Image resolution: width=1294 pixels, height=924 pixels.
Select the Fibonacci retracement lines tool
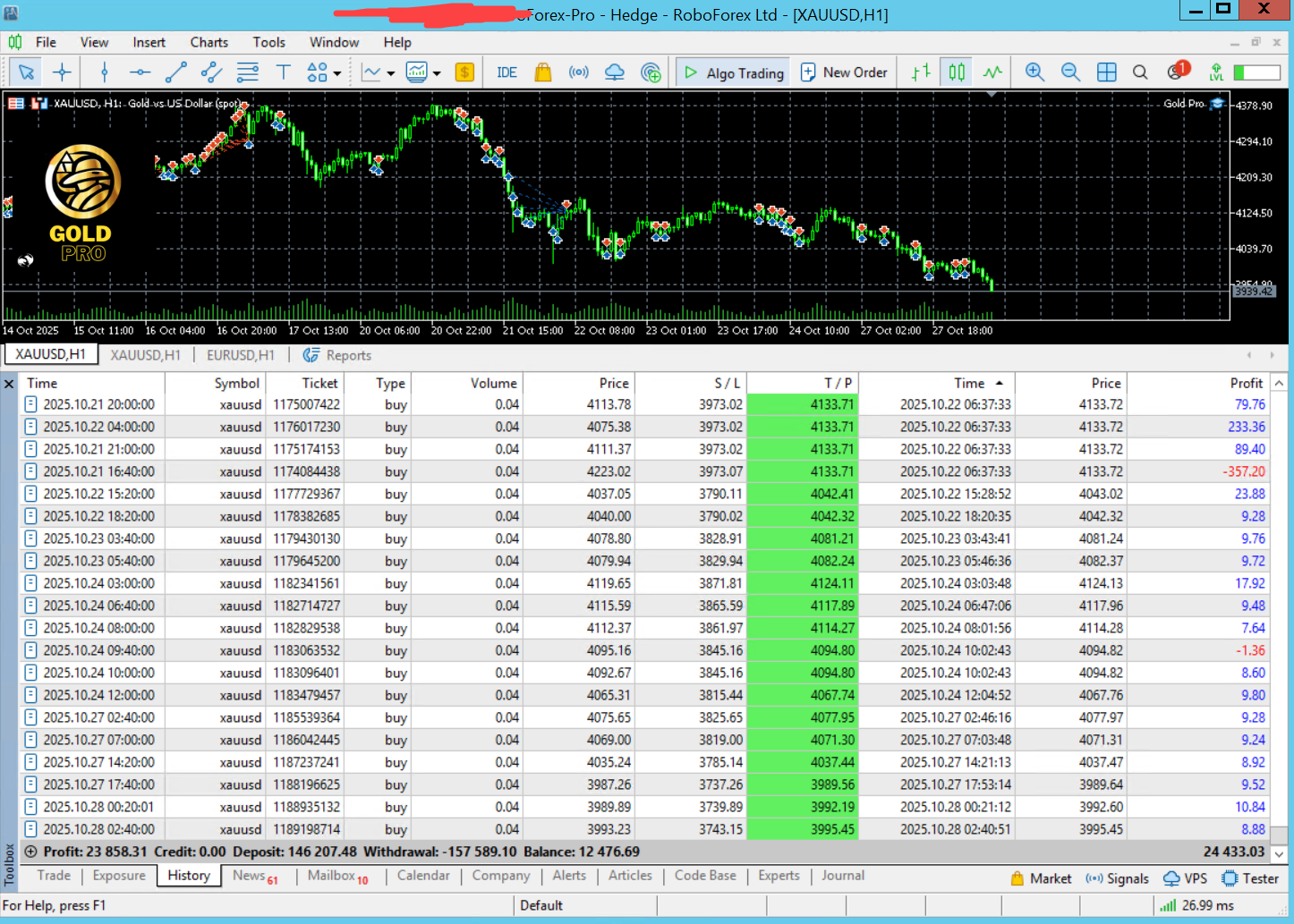coord(247,72)
